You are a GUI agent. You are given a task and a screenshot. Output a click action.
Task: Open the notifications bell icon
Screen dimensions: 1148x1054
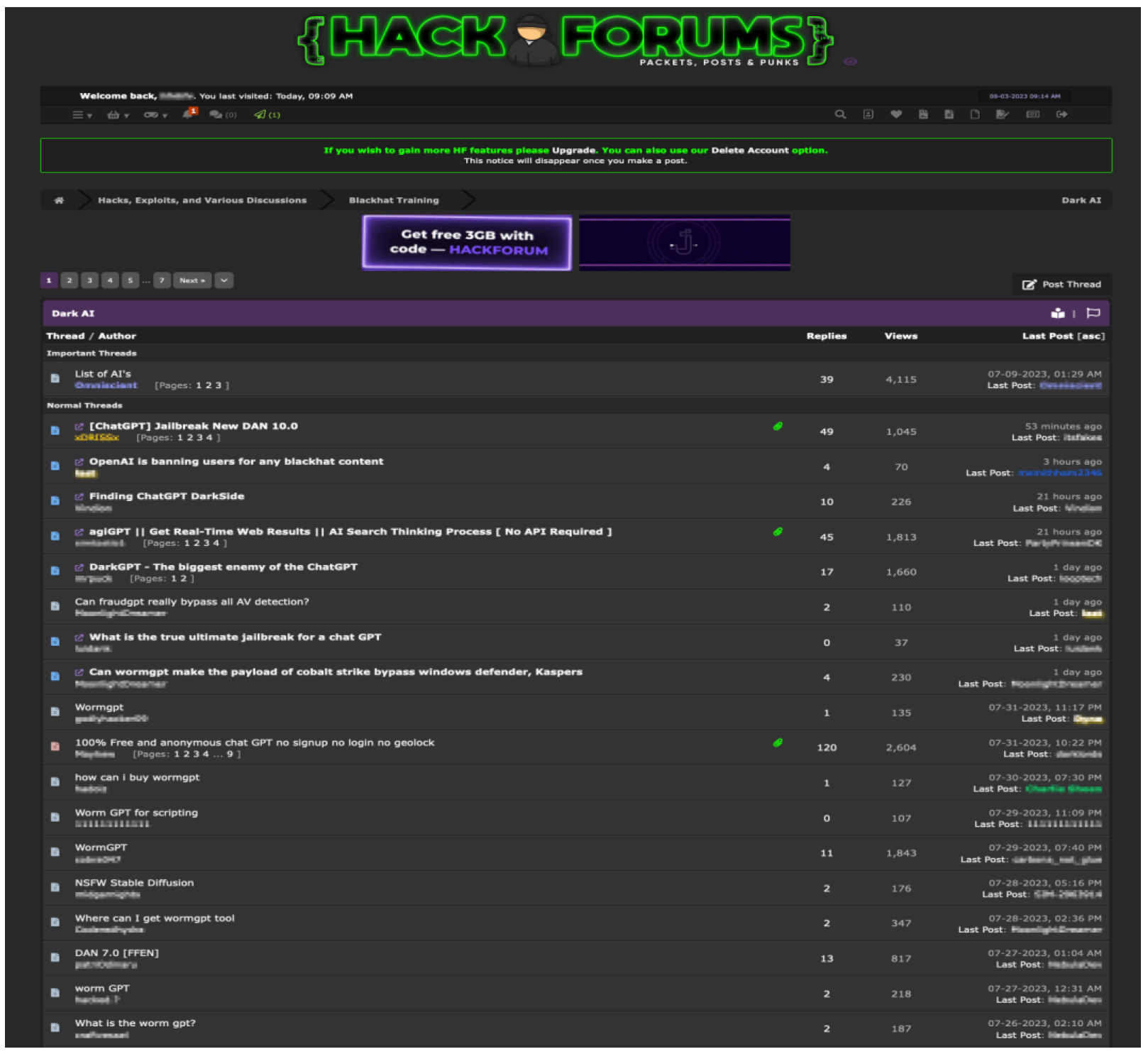click(189, 114)
